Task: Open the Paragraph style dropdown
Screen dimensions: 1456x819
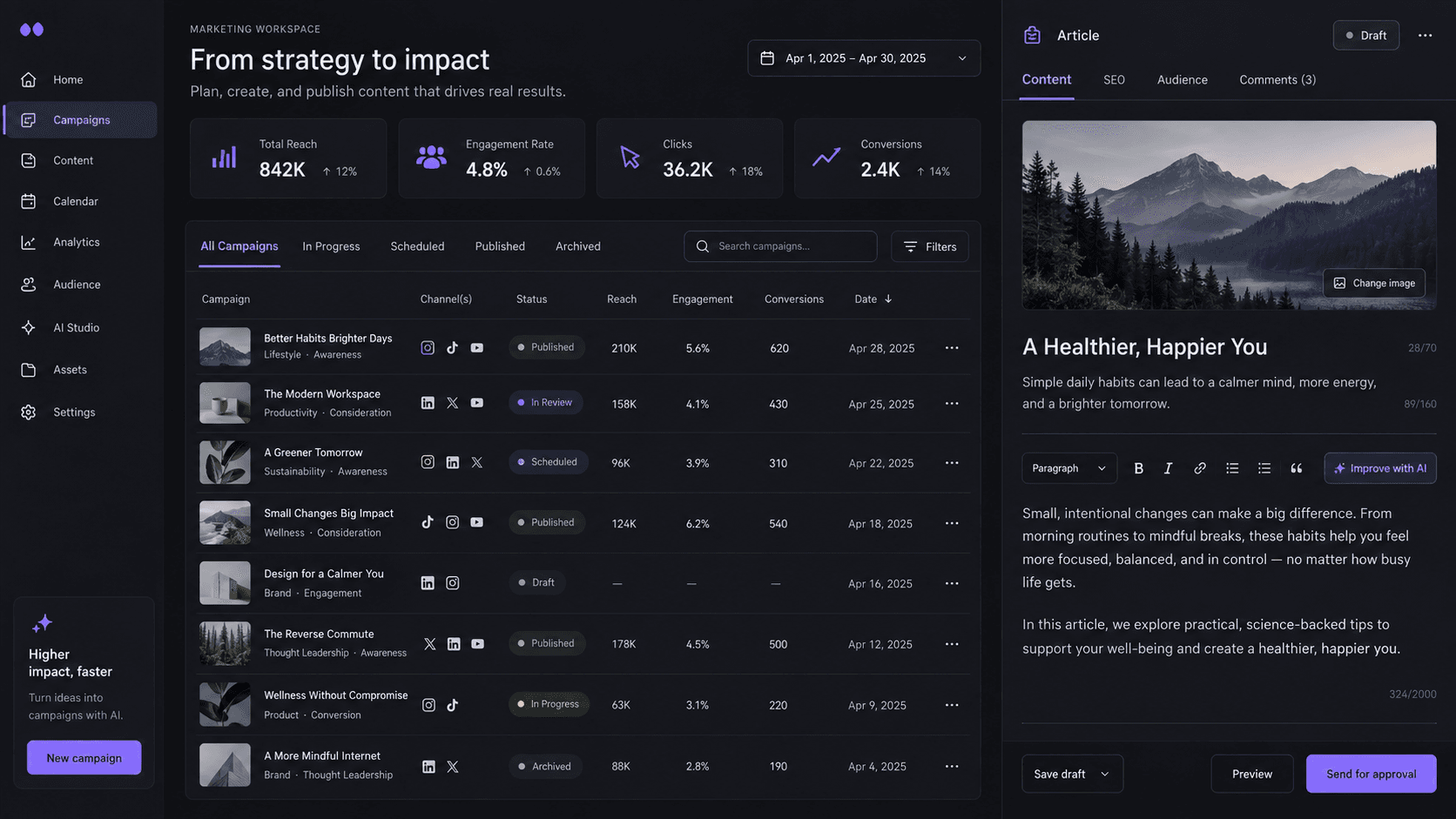Action: 1068,468
